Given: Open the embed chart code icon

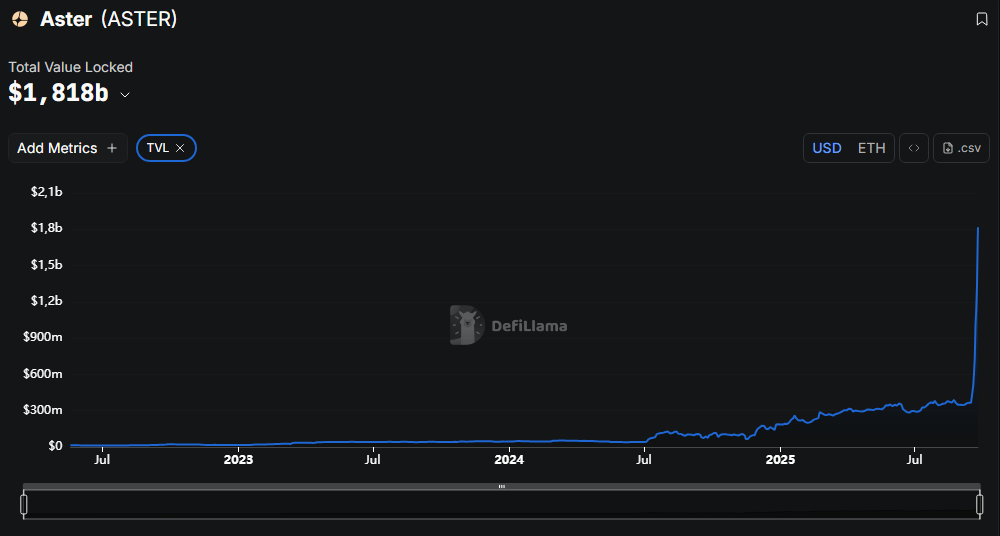Looking at the screenshot, I should tap(914, 148).
